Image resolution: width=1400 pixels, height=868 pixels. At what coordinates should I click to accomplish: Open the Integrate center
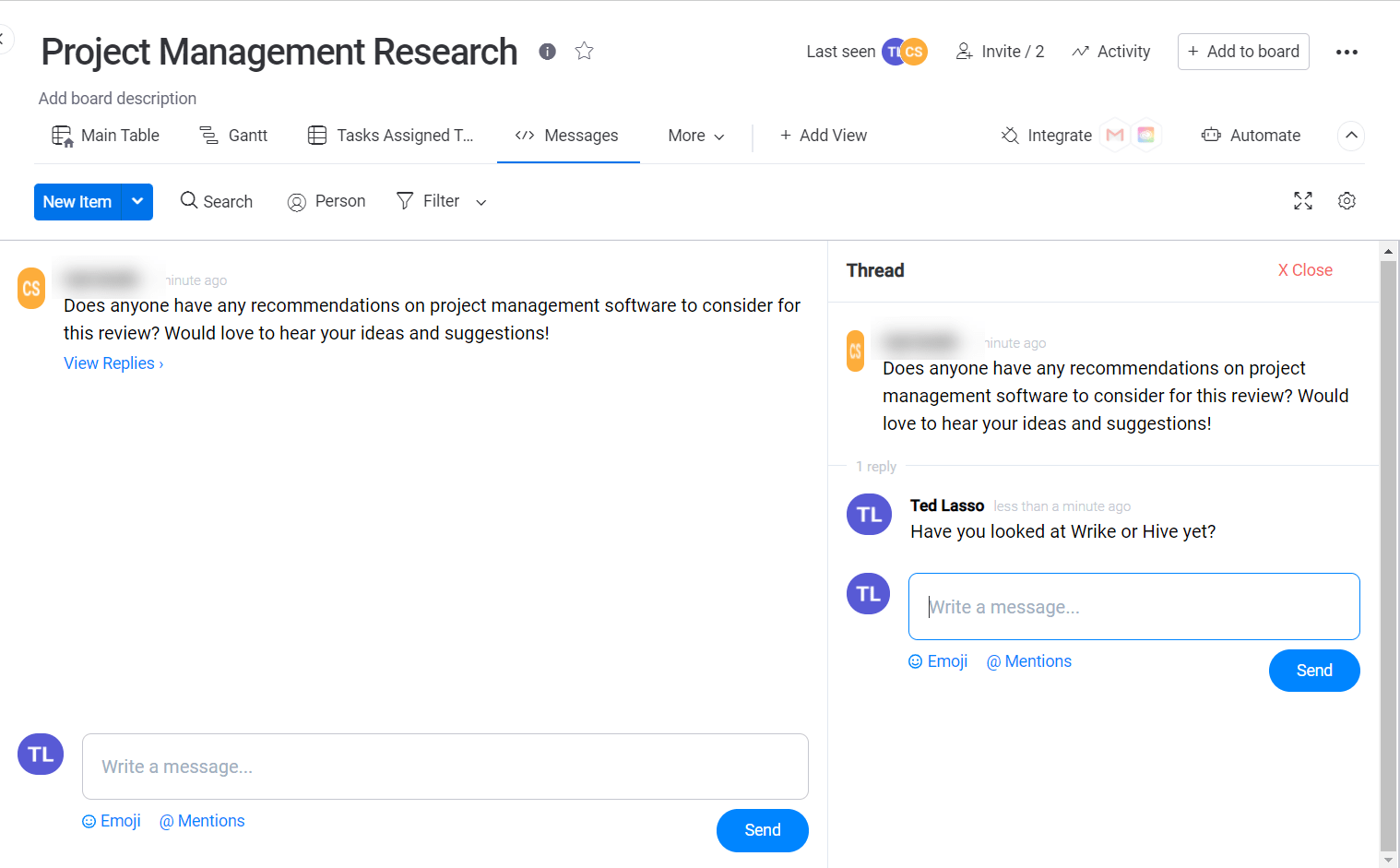pyautogui.click(x=1046, y=136)
